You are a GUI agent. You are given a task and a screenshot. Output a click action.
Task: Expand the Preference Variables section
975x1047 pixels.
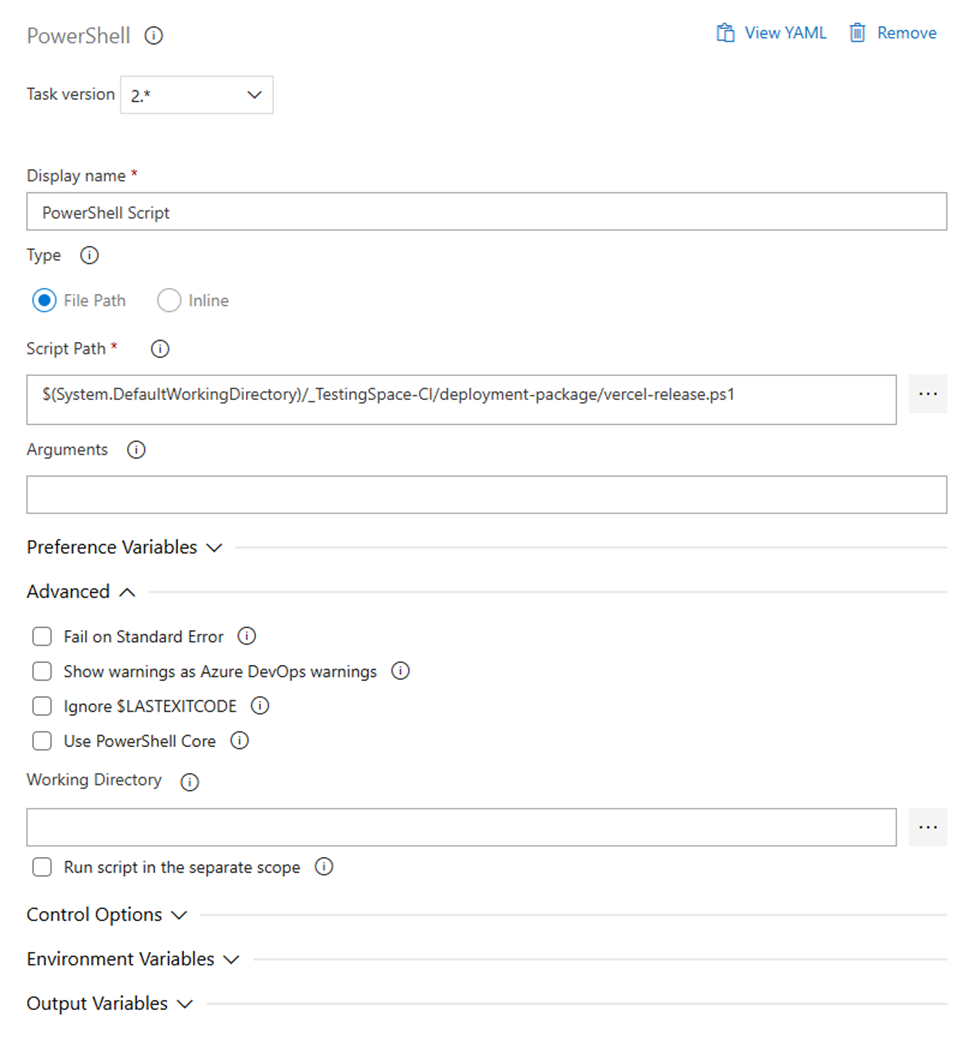point(124,548)
